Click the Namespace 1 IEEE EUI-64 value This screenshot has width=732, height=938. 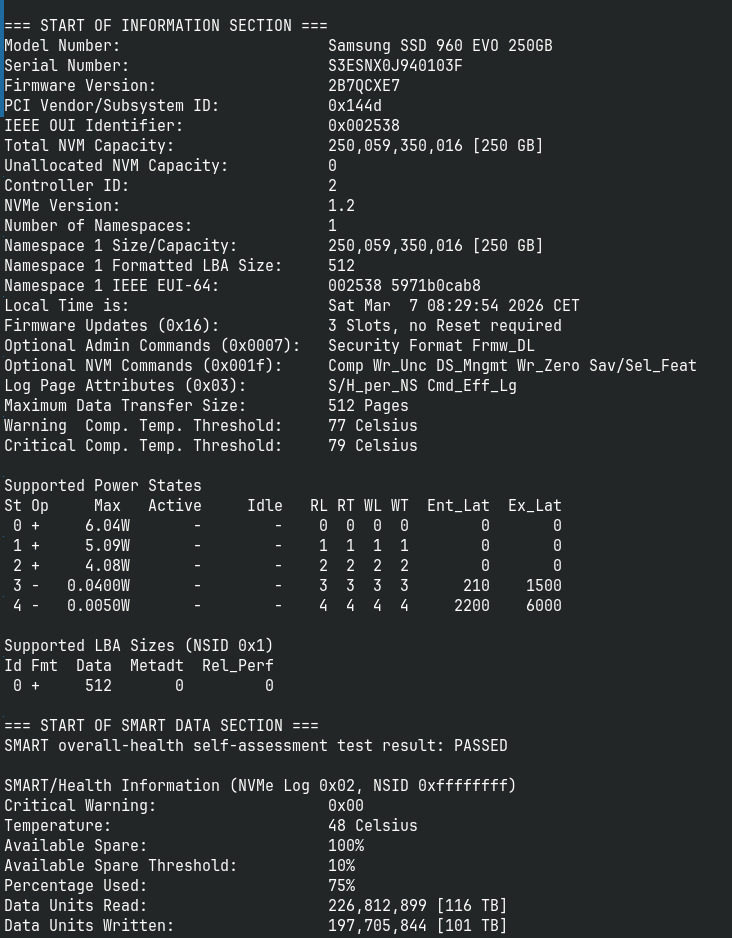click(404, 286)
